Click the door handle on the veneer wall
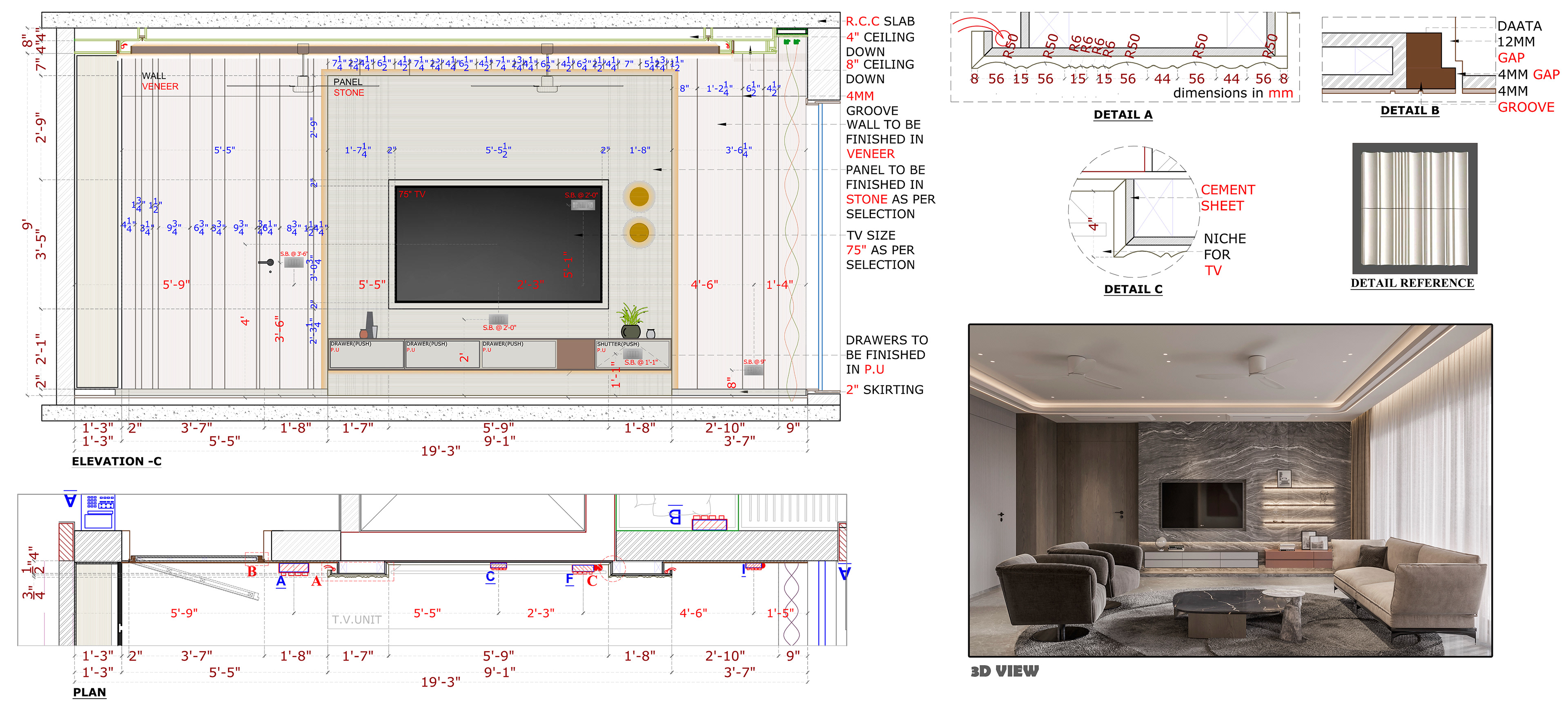The width and height of the screenshot is (1568, 701). point(268,262)
